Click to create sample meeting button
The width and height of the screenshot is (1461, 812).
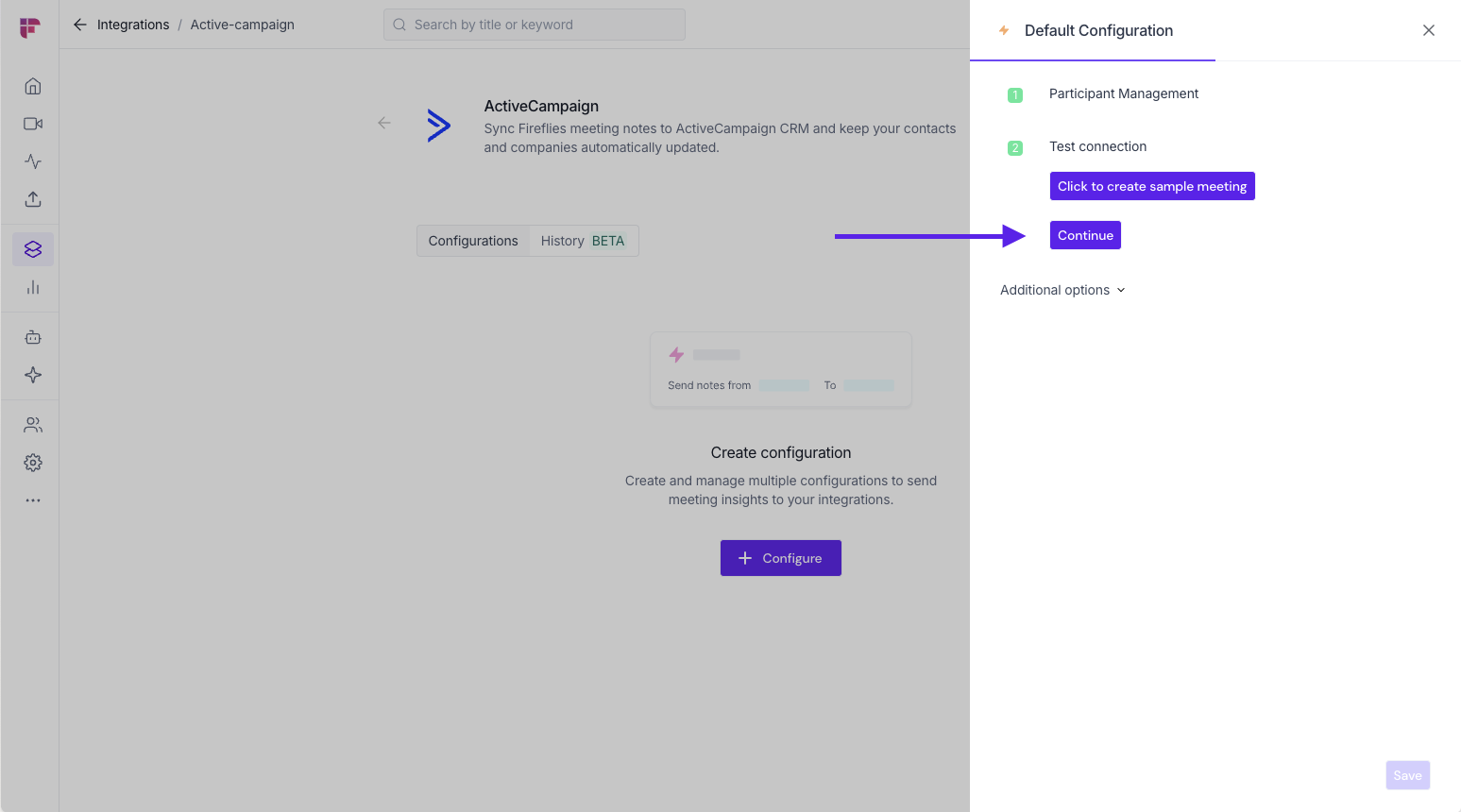pos(1152,186)
